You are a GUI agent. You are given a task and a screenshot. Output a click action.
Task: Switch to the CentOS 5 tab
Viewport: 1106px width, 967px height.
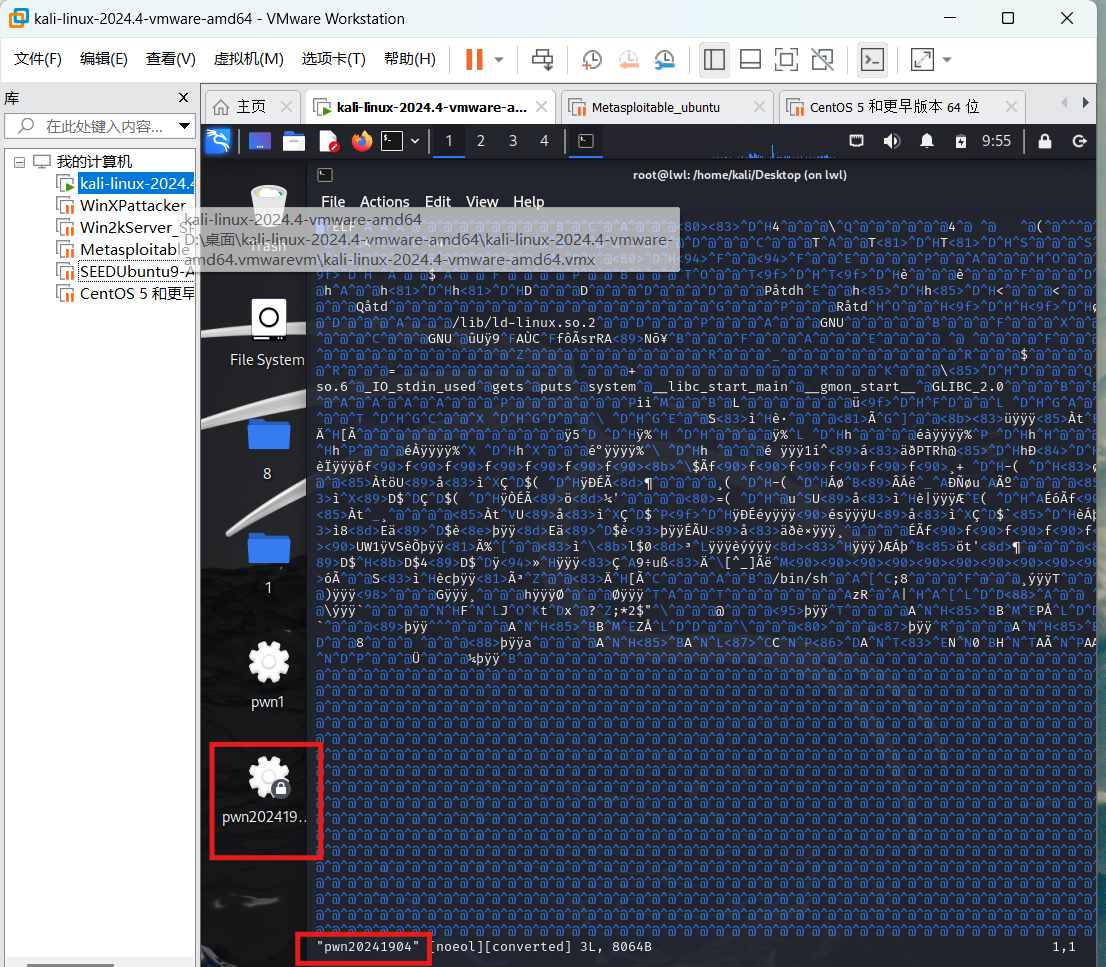pos(894,107)
